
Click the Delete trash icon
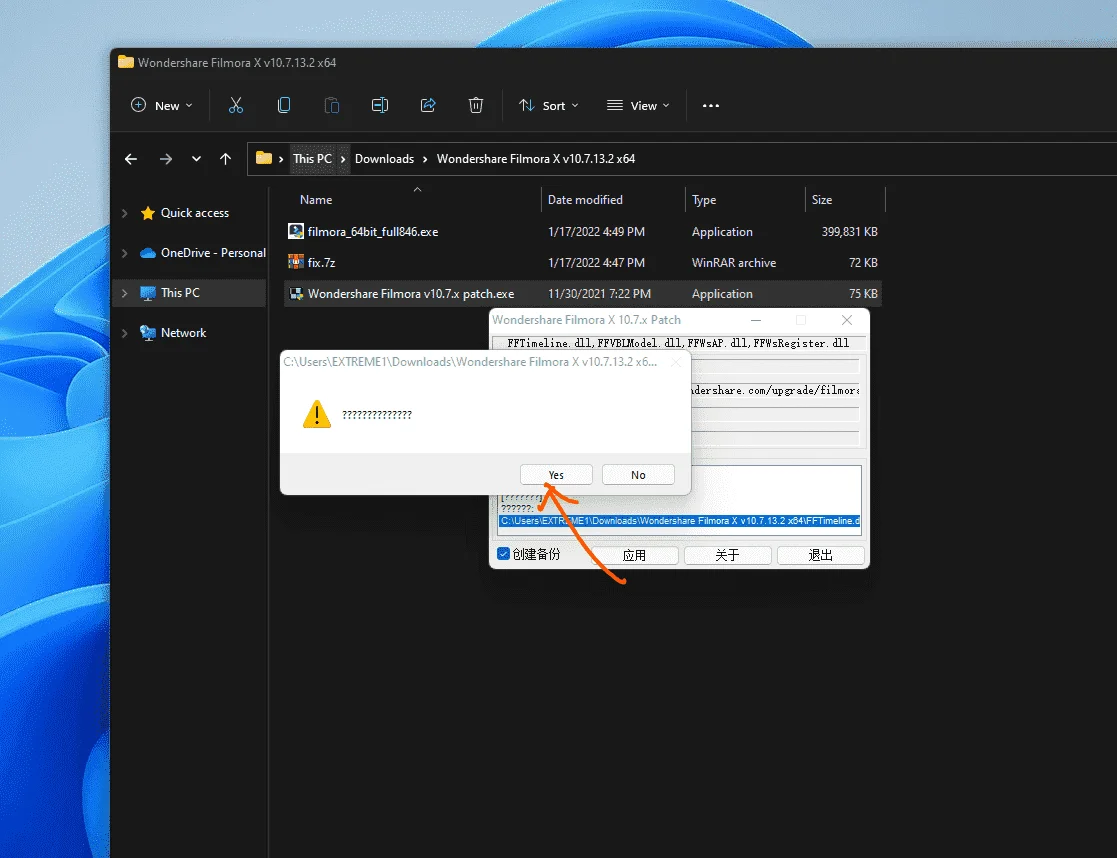[x=476, y=105]
